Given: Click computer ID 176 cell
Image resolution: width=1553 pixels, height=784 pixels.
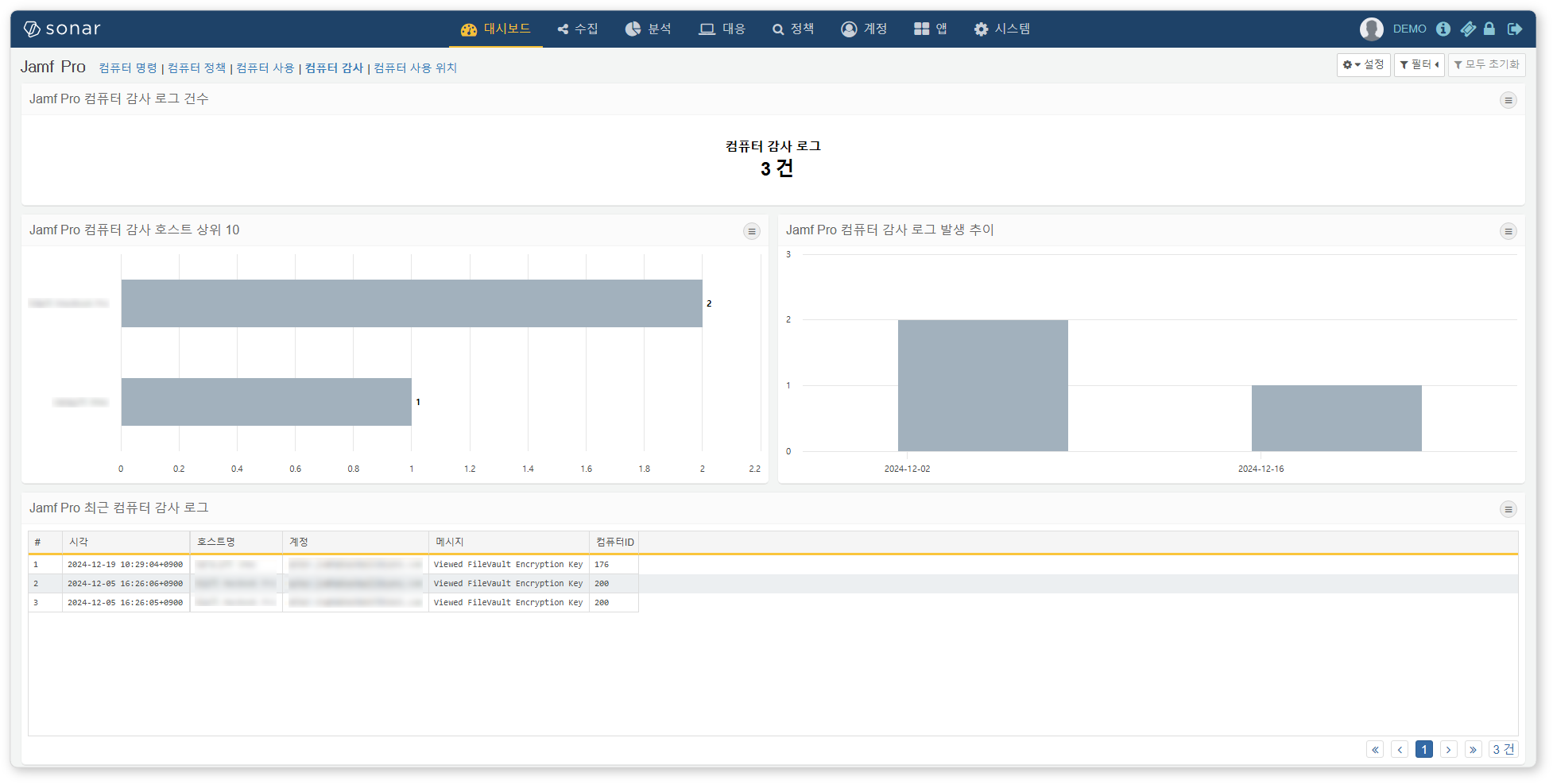Looking at the screenshot, I should (614, 565).
